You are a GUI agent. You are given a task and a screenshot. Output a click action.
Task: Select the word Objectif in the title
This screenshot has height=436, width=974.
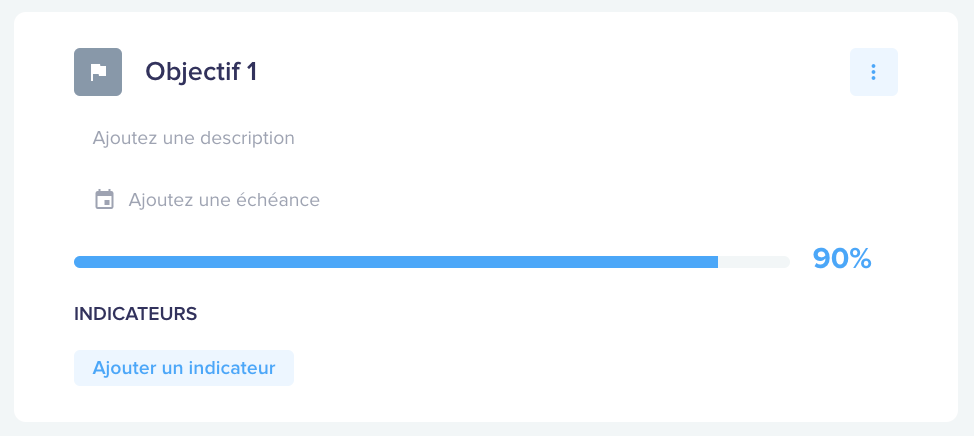(x=184, y=72)
